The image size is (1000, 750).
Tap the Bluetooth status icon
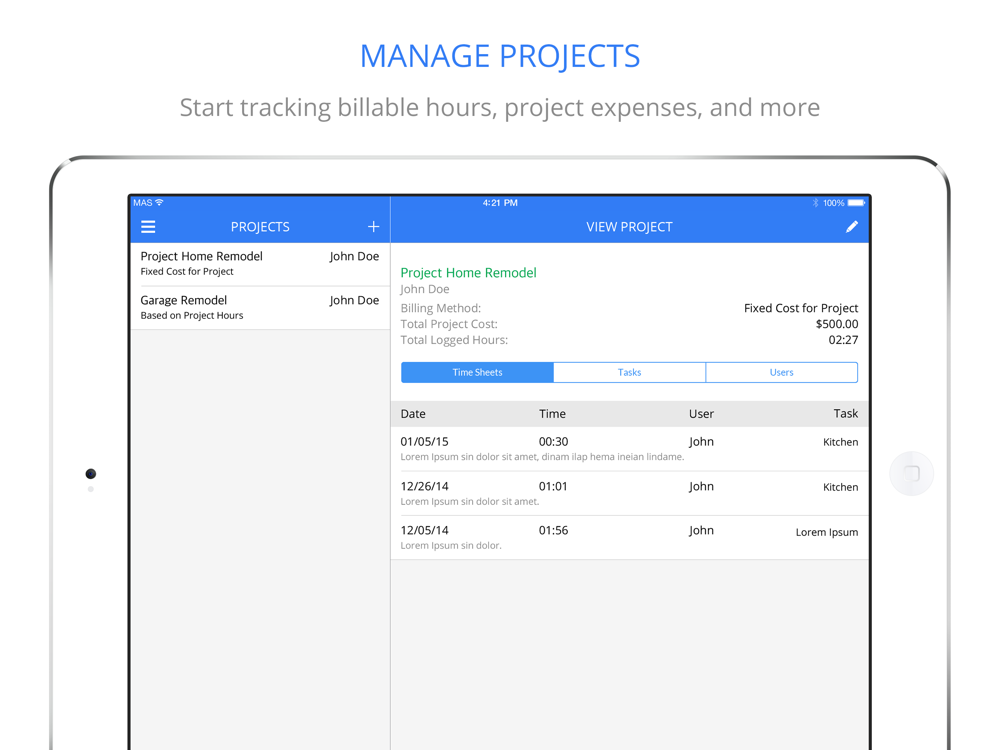pos(815,203)
